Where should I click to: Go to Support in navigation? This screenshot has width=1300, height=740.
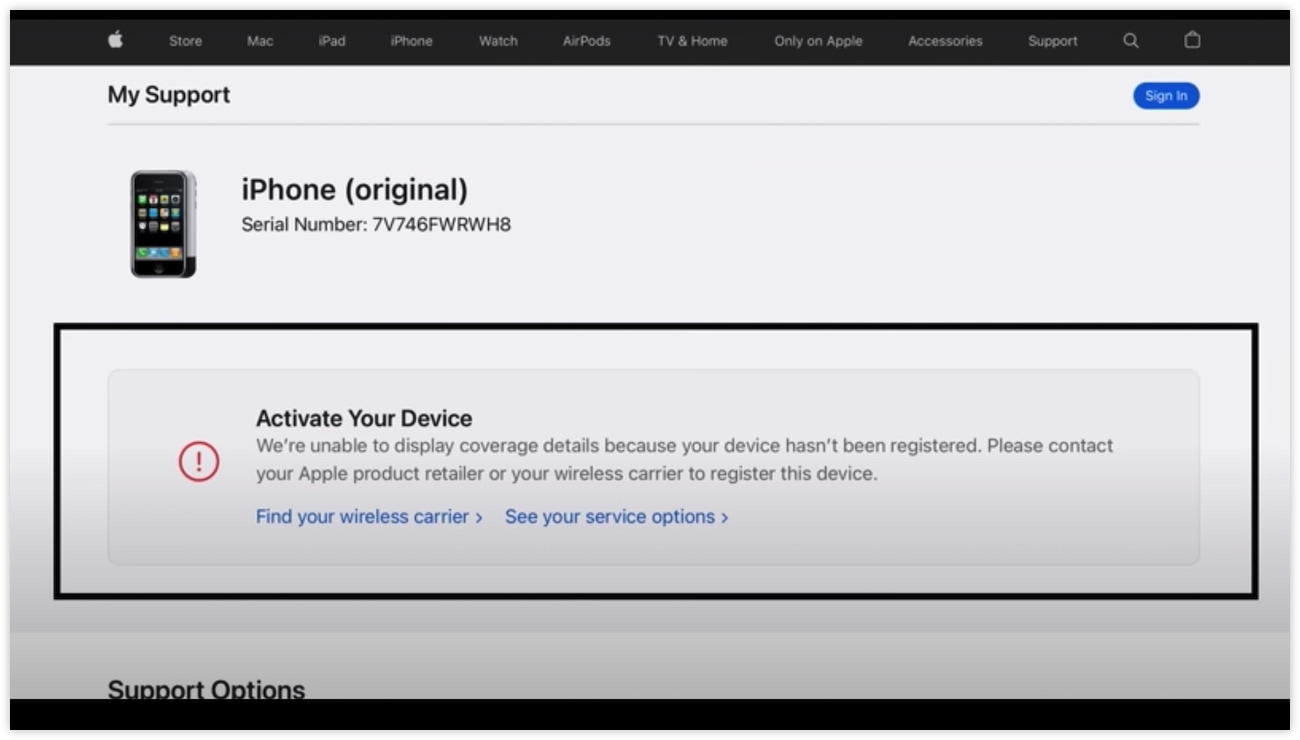click(1053, 41)
